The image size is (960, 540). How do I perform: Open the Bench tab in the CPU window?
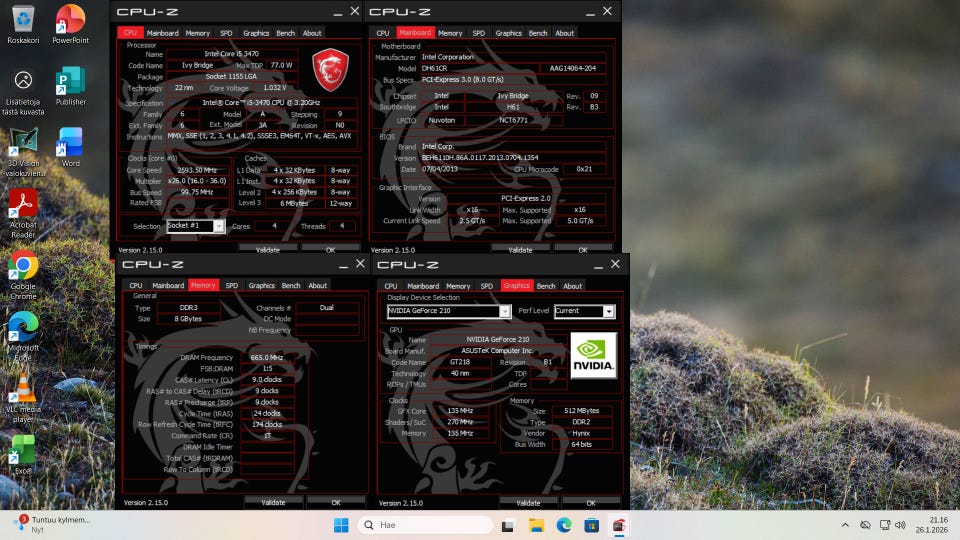(x=285, y=33)
